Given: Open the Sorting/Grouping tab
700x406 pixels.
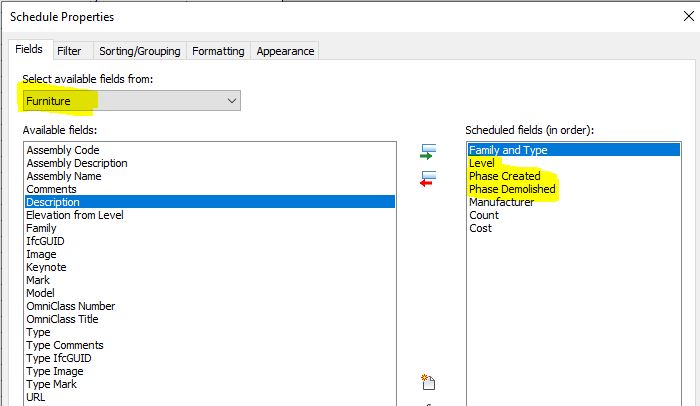Looking at the screenshot, I should click(x=140, y=51).
